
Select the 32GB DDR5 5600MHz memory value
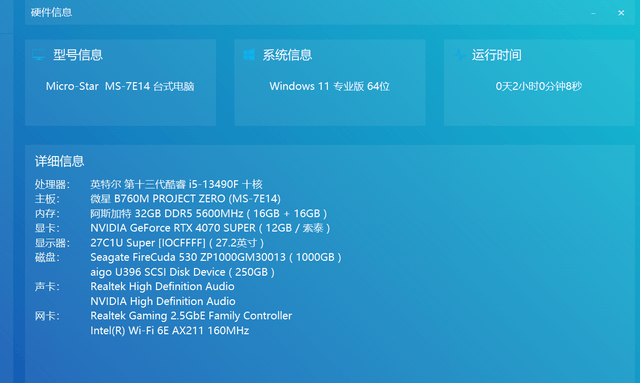(x=209, y=214)
